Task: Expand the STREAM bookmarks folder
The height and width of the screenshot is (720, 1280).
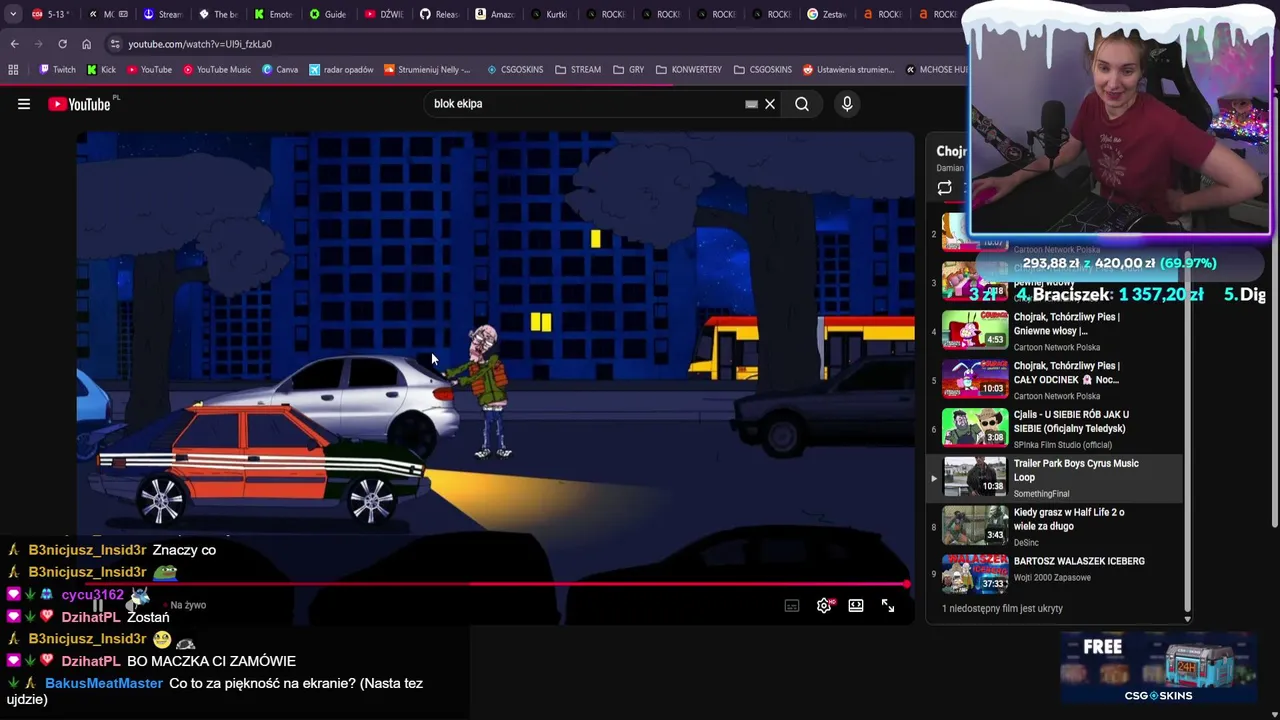Action: tap(578, 70)
